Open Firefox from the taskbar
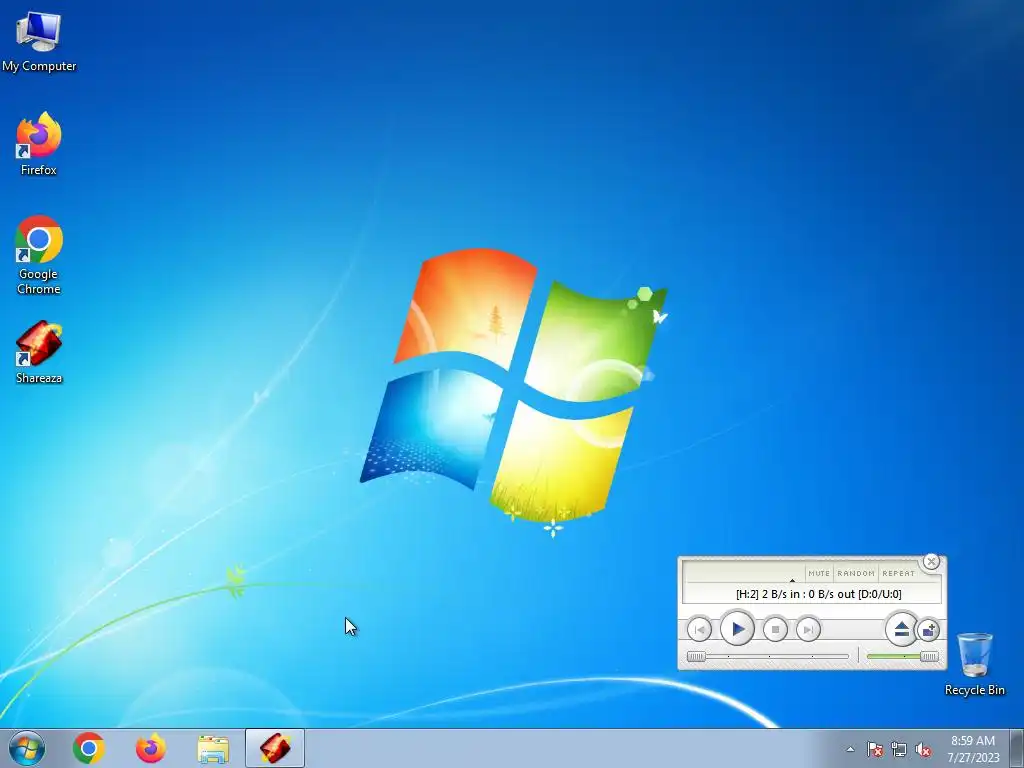Image resolution: width=1024 pixels, height=768 pixels. (x=151, y=748)
